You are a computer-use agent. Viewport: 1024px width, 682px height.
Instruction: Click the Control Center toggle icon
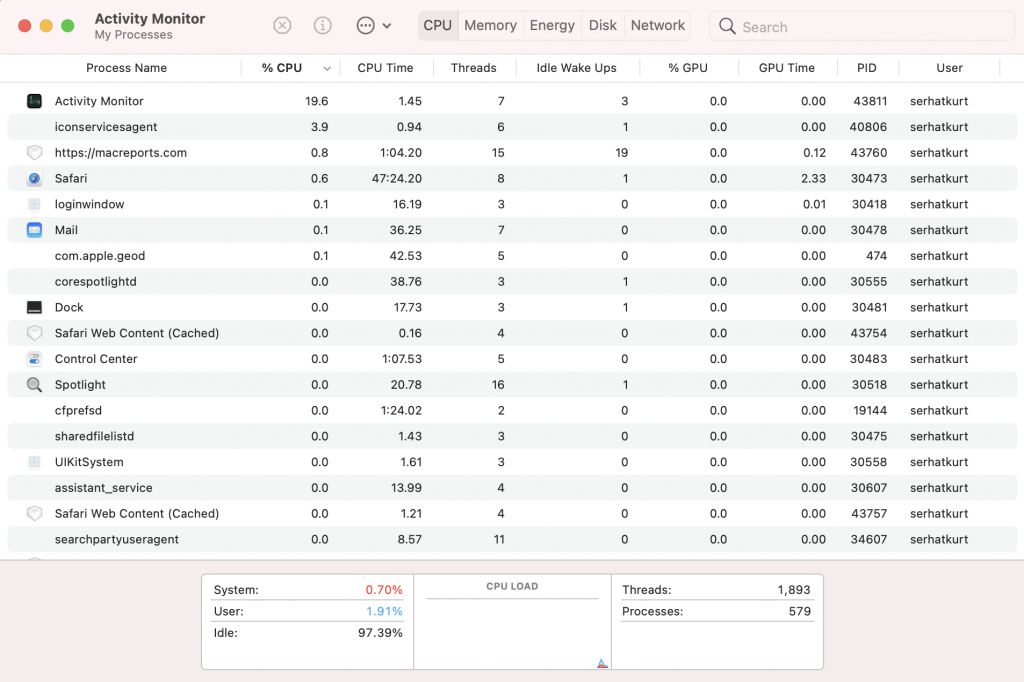click(34, 359)
